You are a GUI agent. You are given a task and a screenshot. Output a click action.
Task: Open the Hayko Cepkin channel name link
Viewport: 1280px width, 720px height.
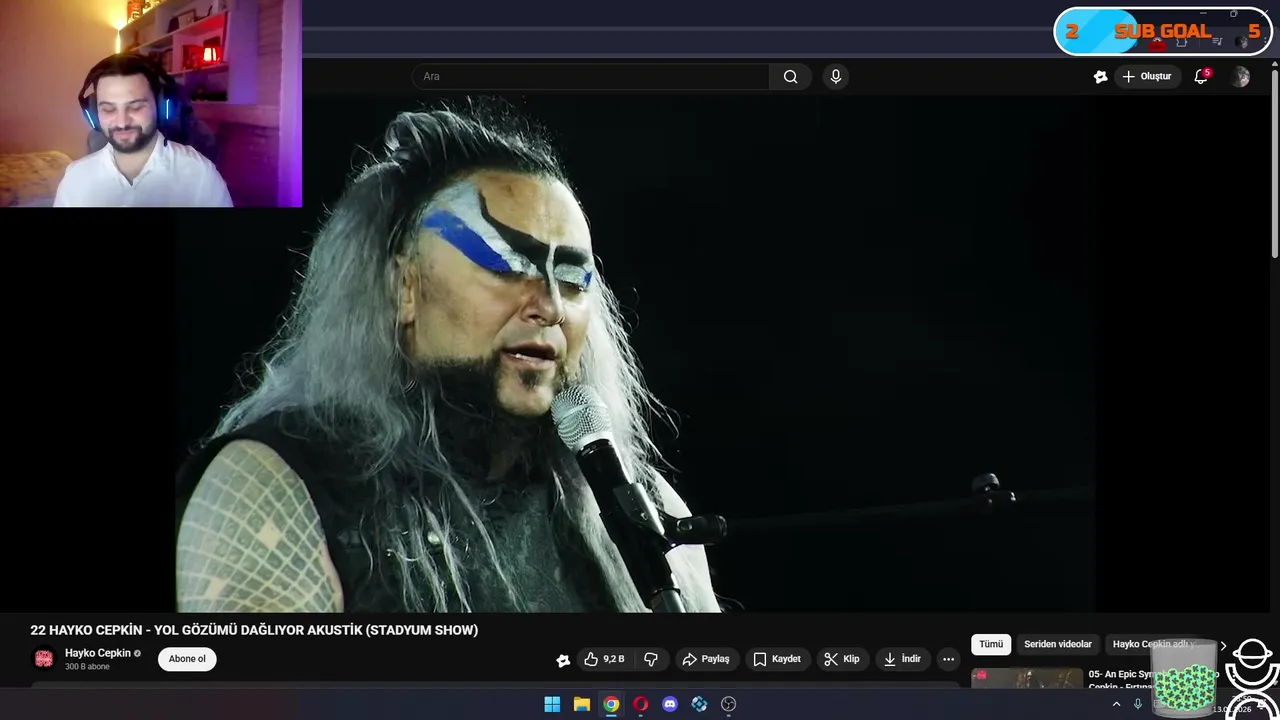click(98, 653)
